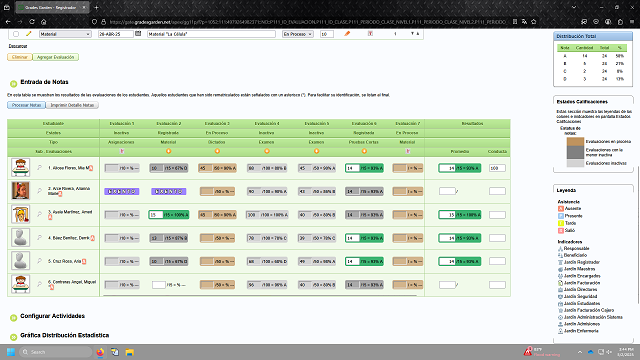Click the Entrada de Notas green section icon
640x360 pixels.
[x=13, y=83]
